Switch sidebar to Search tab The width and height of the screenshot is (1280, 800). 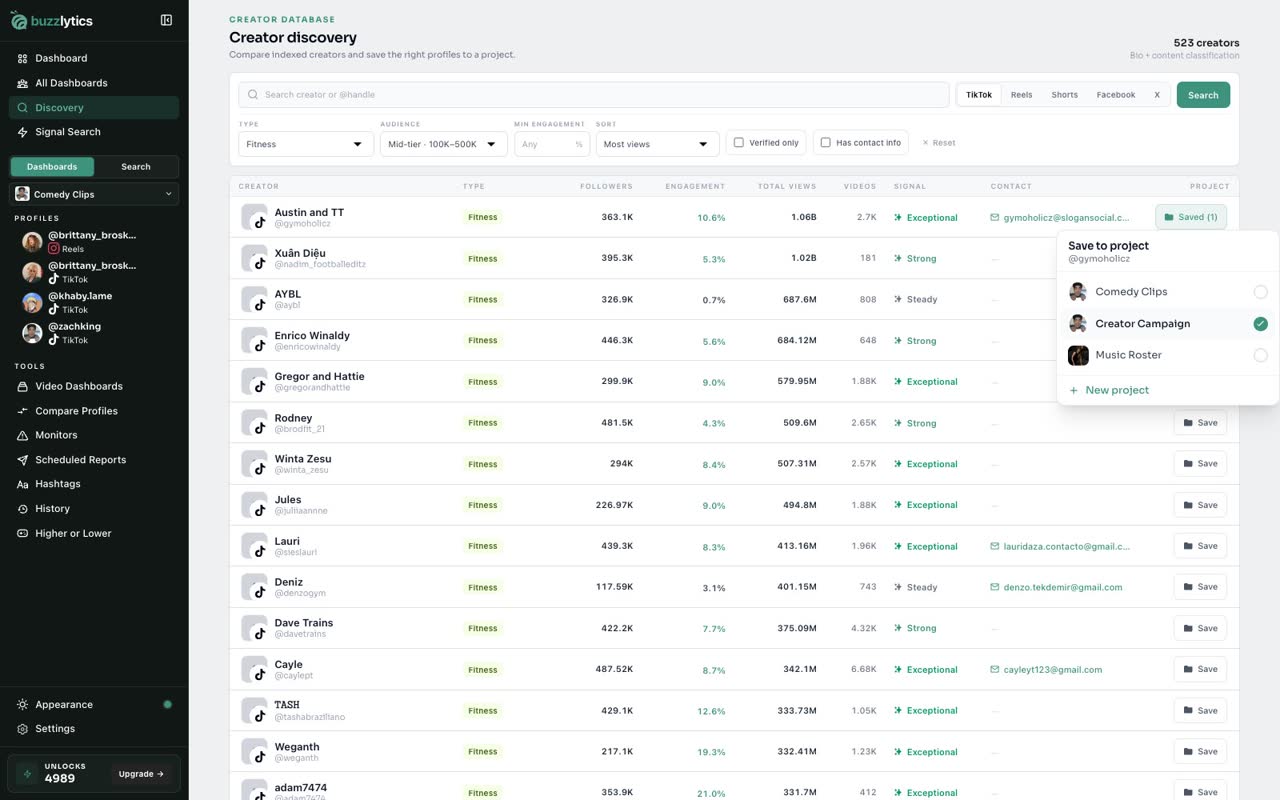pyautogui.click(x=136, y=167)
